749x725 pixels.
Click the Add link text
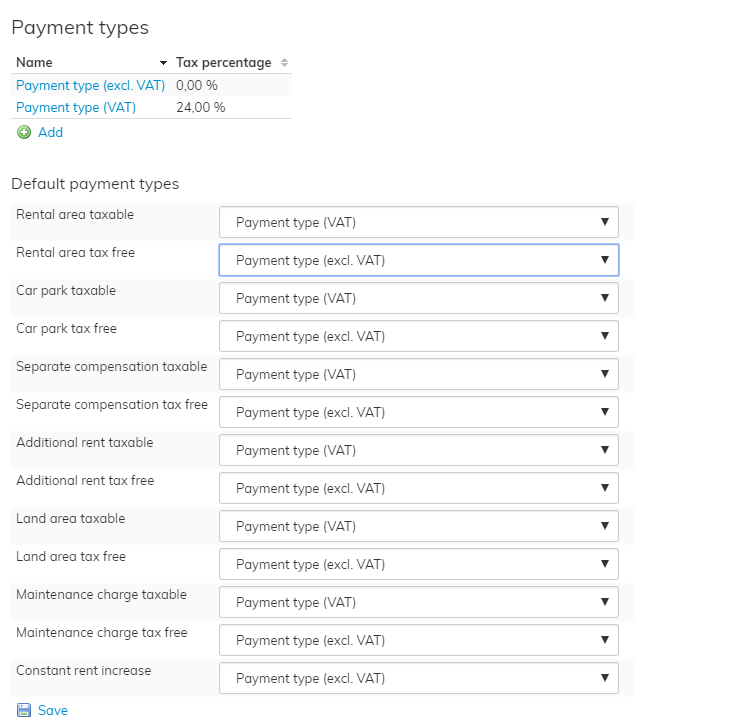pyautogui.click(x=50, y=132)
